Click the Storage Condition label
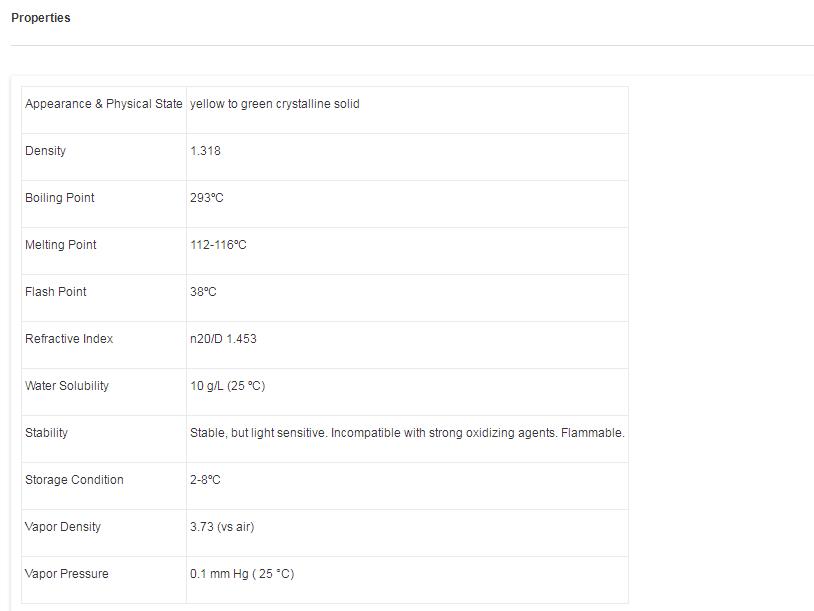Screen dimensions: 814x611 [x=74, y=480]
